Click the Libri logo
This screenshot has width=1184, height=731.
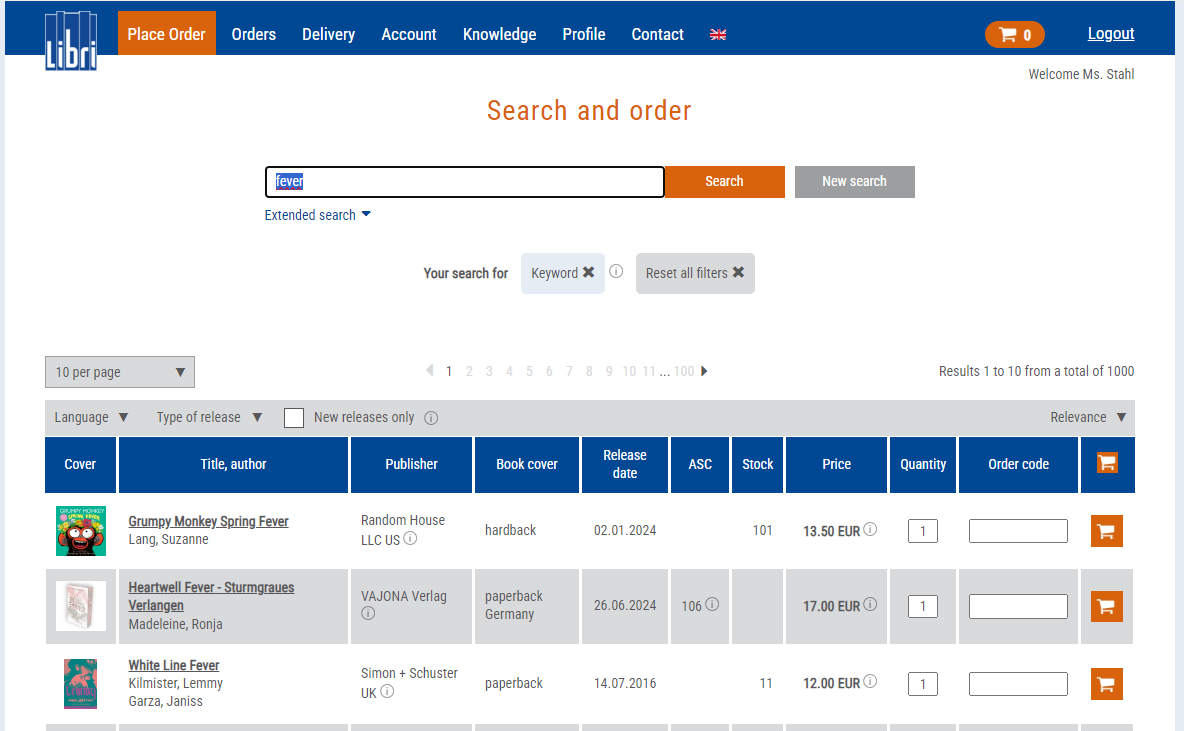point(71,41)
